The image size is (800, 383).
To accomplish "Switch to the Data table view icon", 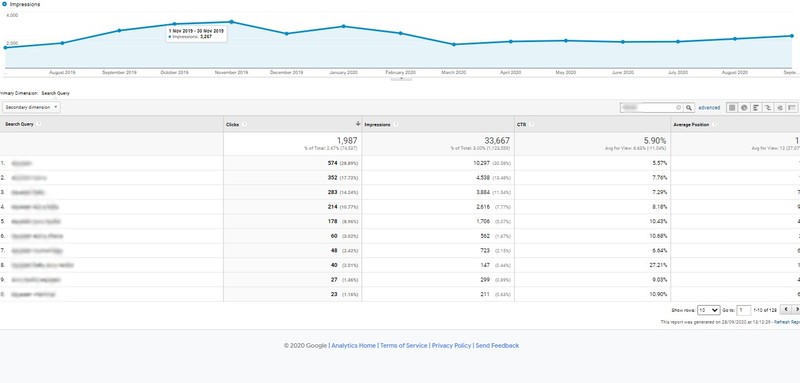I will 732,108.
